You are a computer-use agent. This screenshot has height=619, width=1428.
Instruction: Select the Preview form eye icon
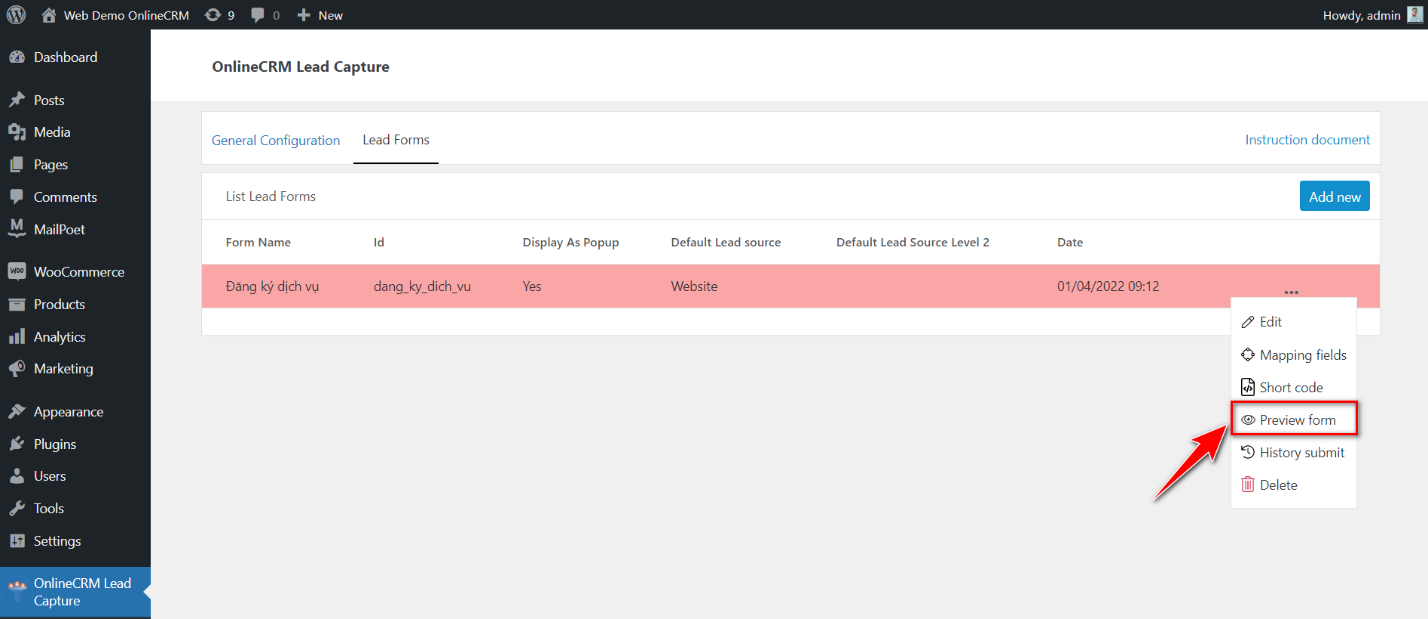[1248, 419]
